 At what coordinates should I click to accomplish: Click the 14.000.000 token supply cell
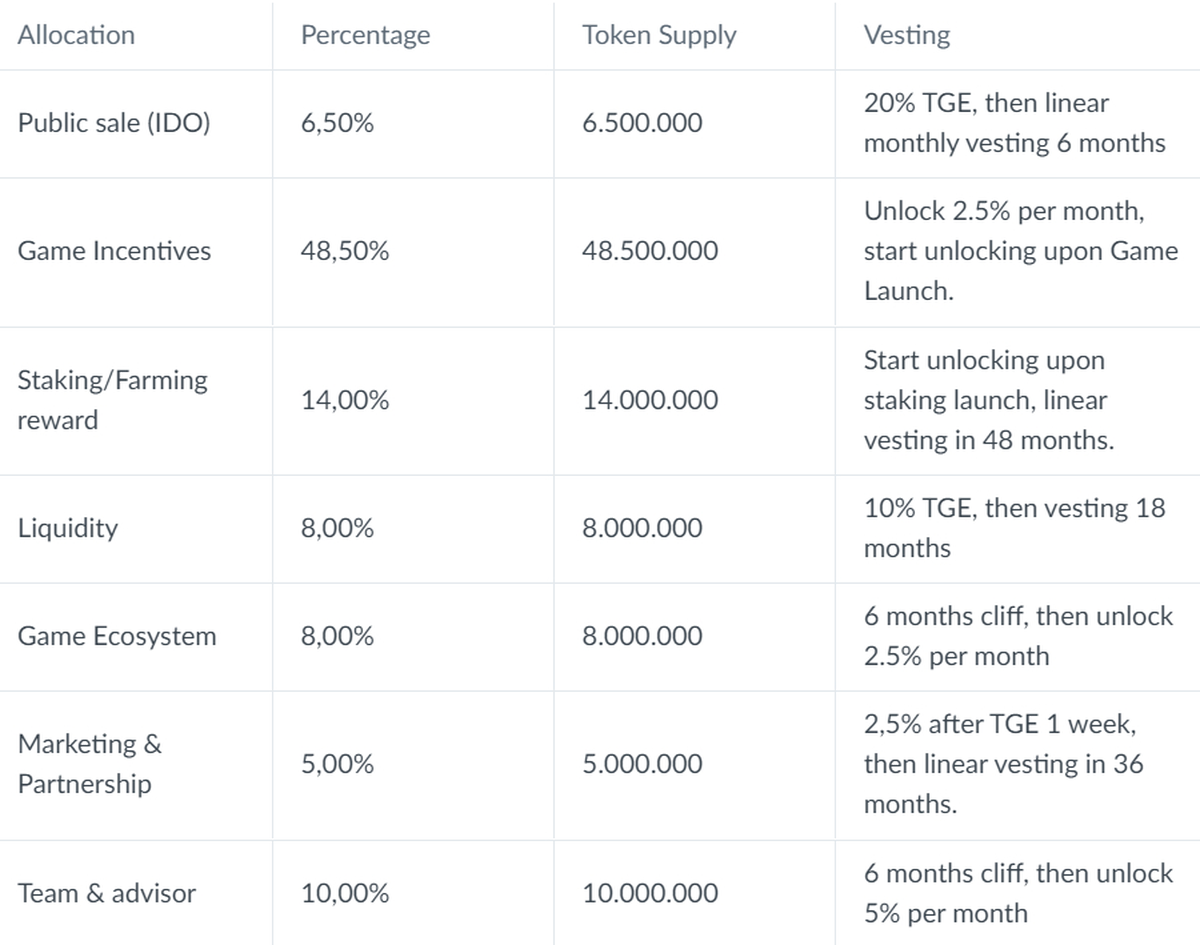point(650,400)
